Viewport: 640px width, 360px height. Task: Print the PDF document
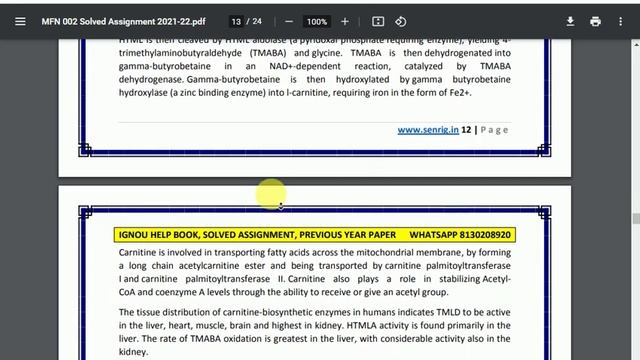point(596,22)
